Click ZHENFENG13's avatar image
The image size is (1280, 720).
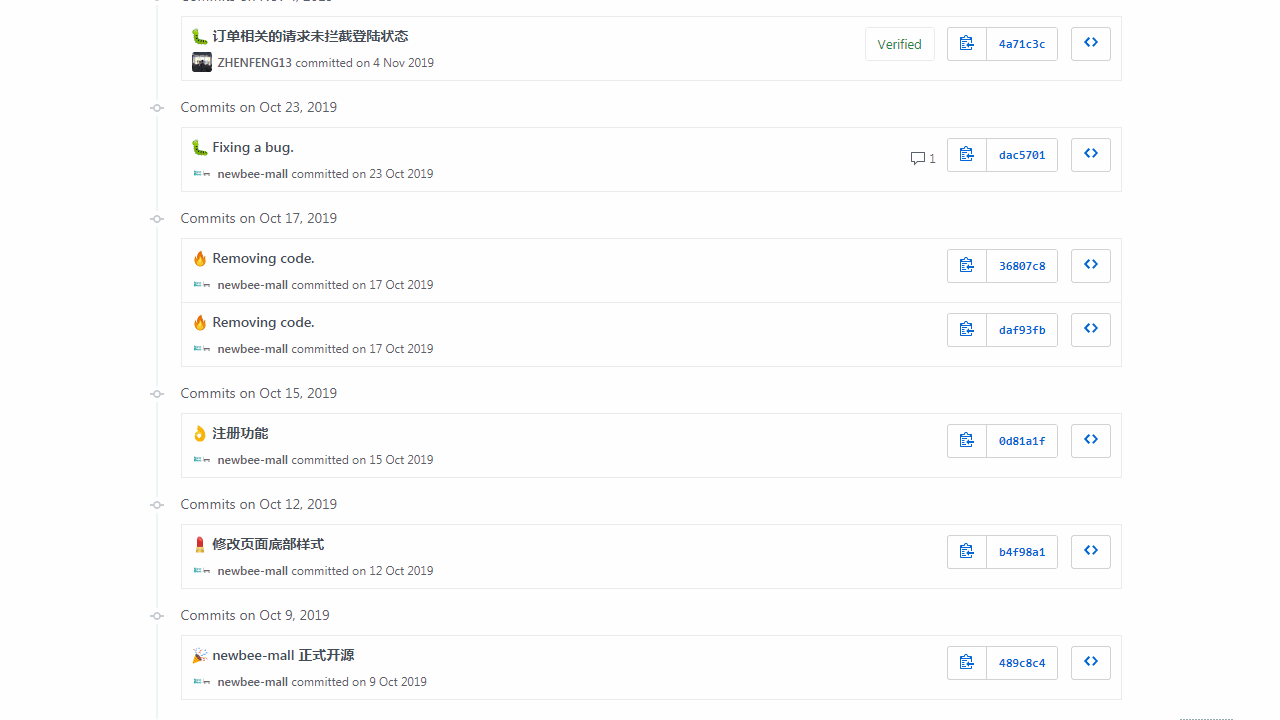point(202,62)
